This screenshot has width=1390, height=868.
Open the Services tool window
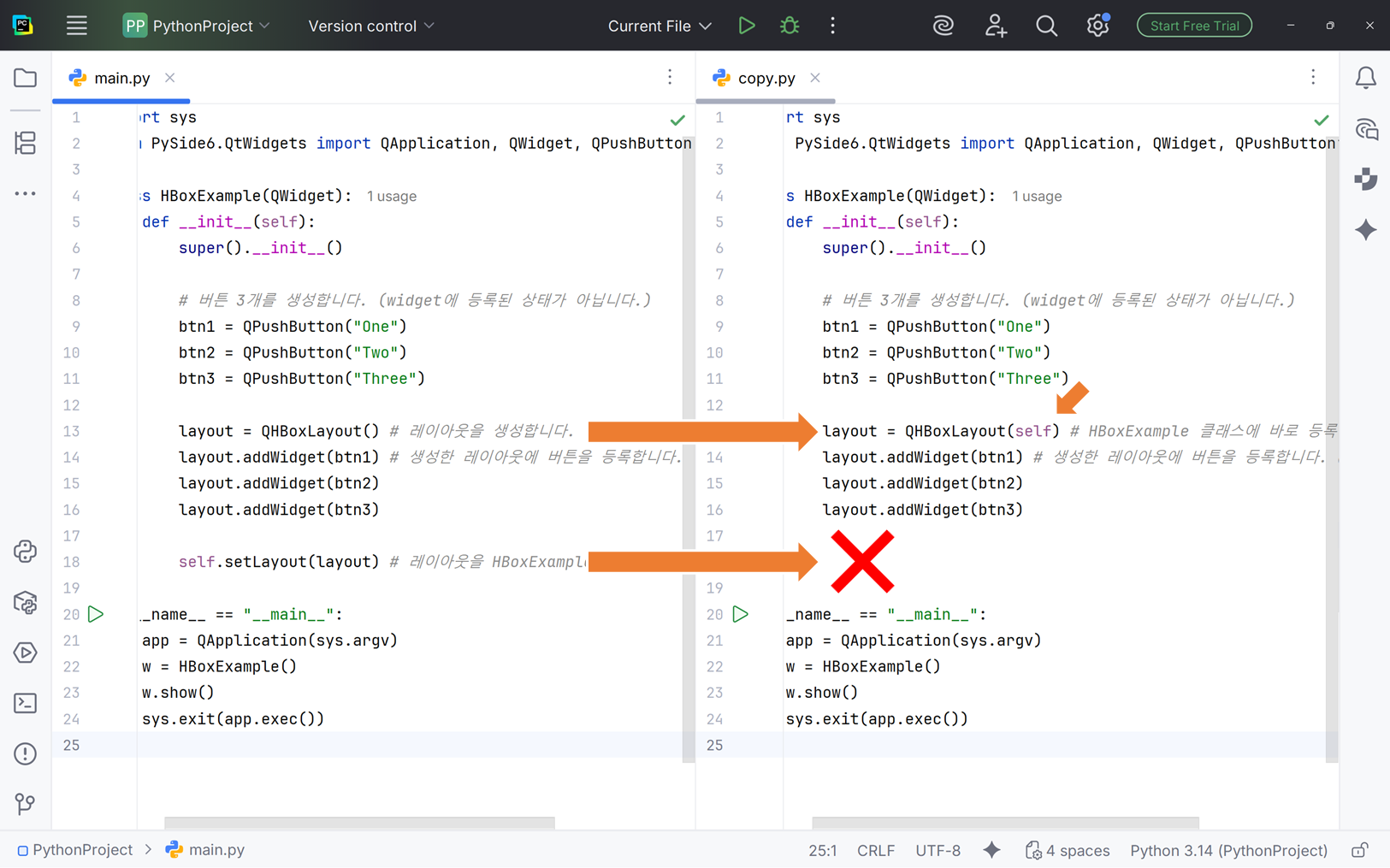[x=26, y=652]
